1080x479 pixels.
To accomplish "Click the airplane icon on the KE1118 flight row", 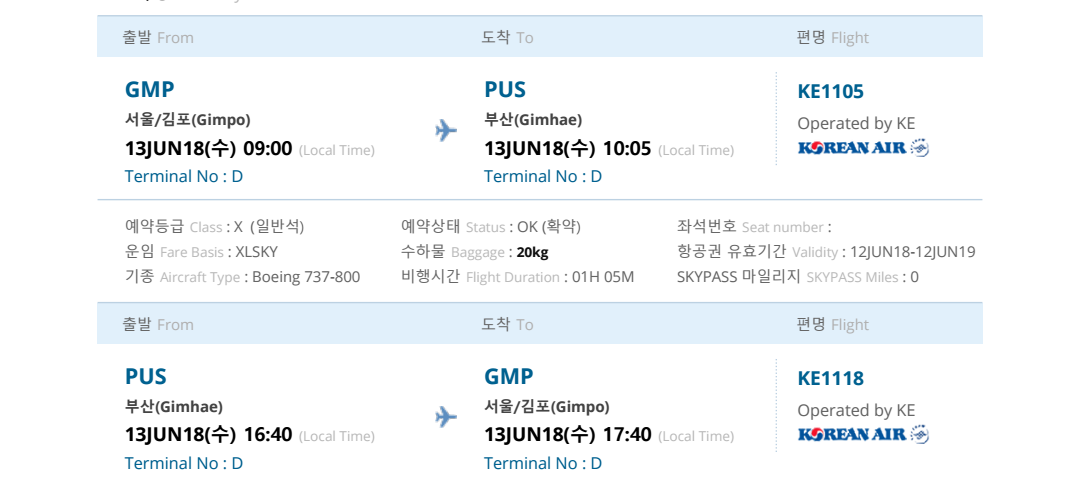I will (446, 417).
